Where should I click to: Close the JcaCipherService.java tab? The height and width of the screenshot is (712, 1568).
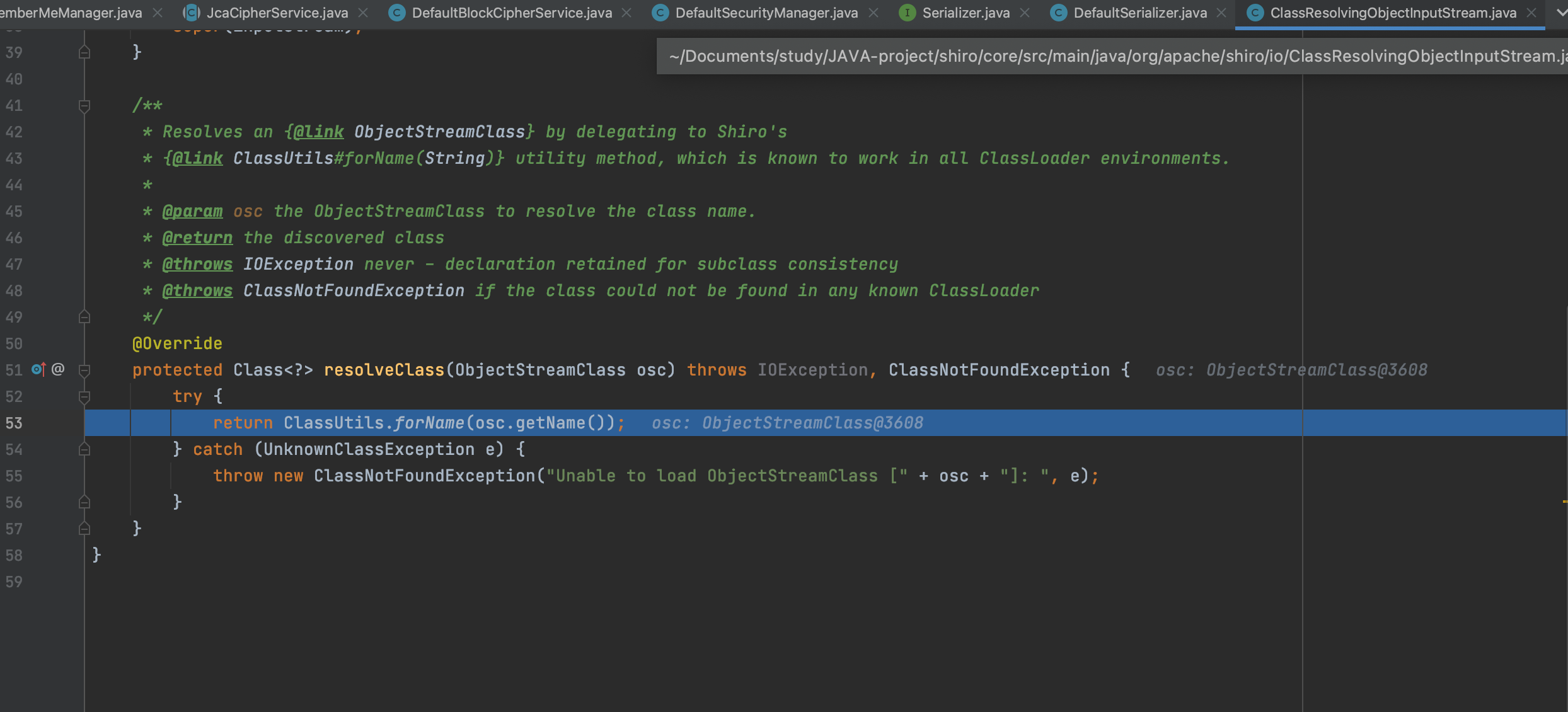pos(364,13)
